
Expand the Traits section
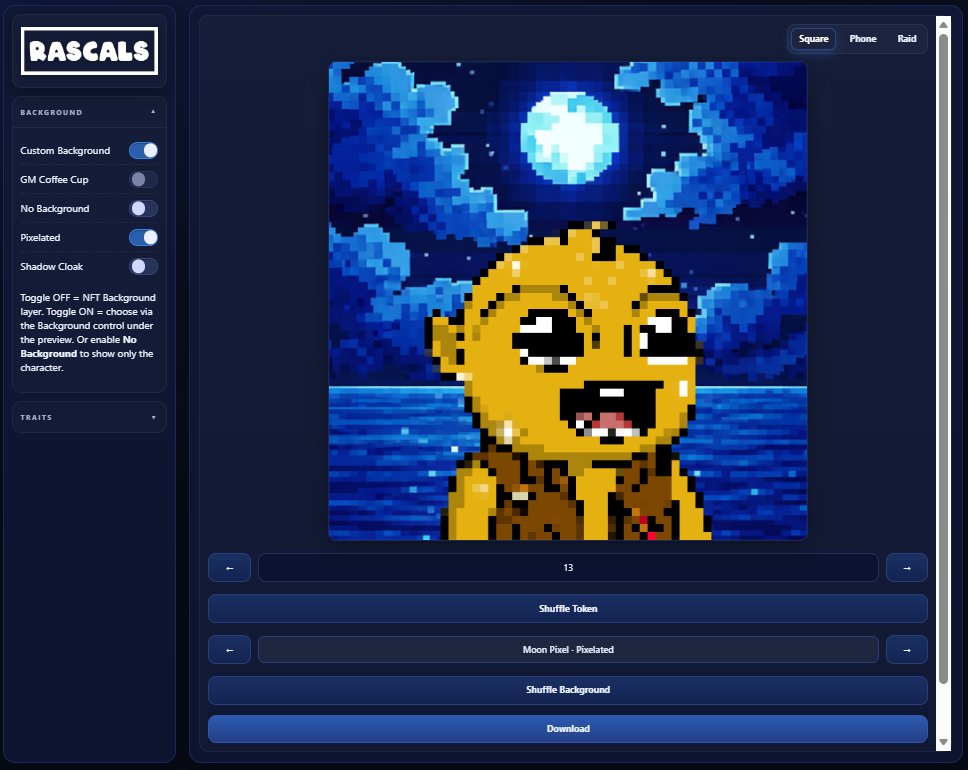click(x=90, y=417)
